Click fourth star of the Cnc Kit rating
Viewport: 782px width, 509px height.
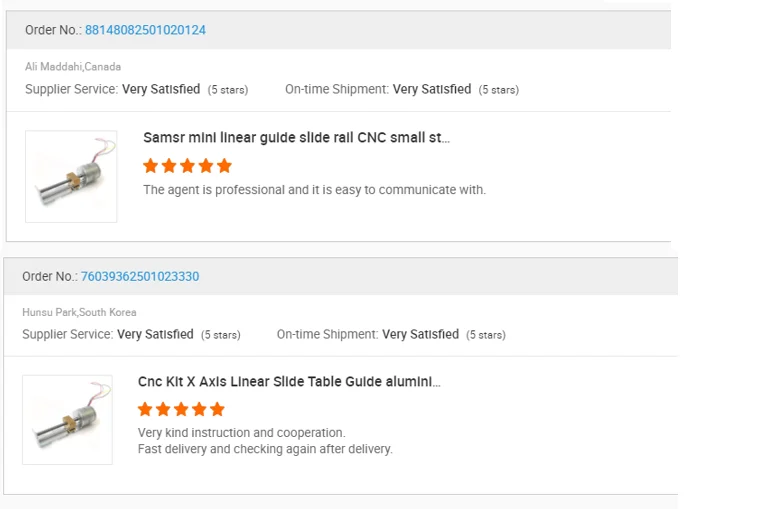coord(199,409)
